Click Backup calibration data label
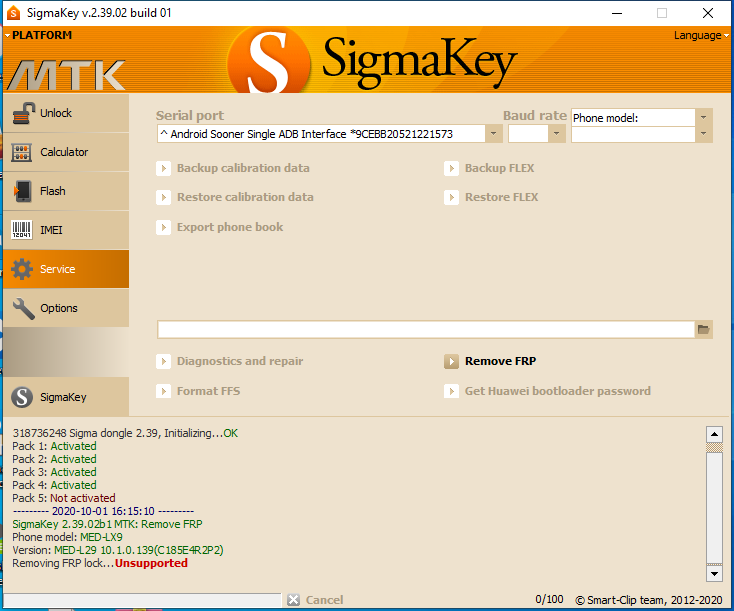 243,168
